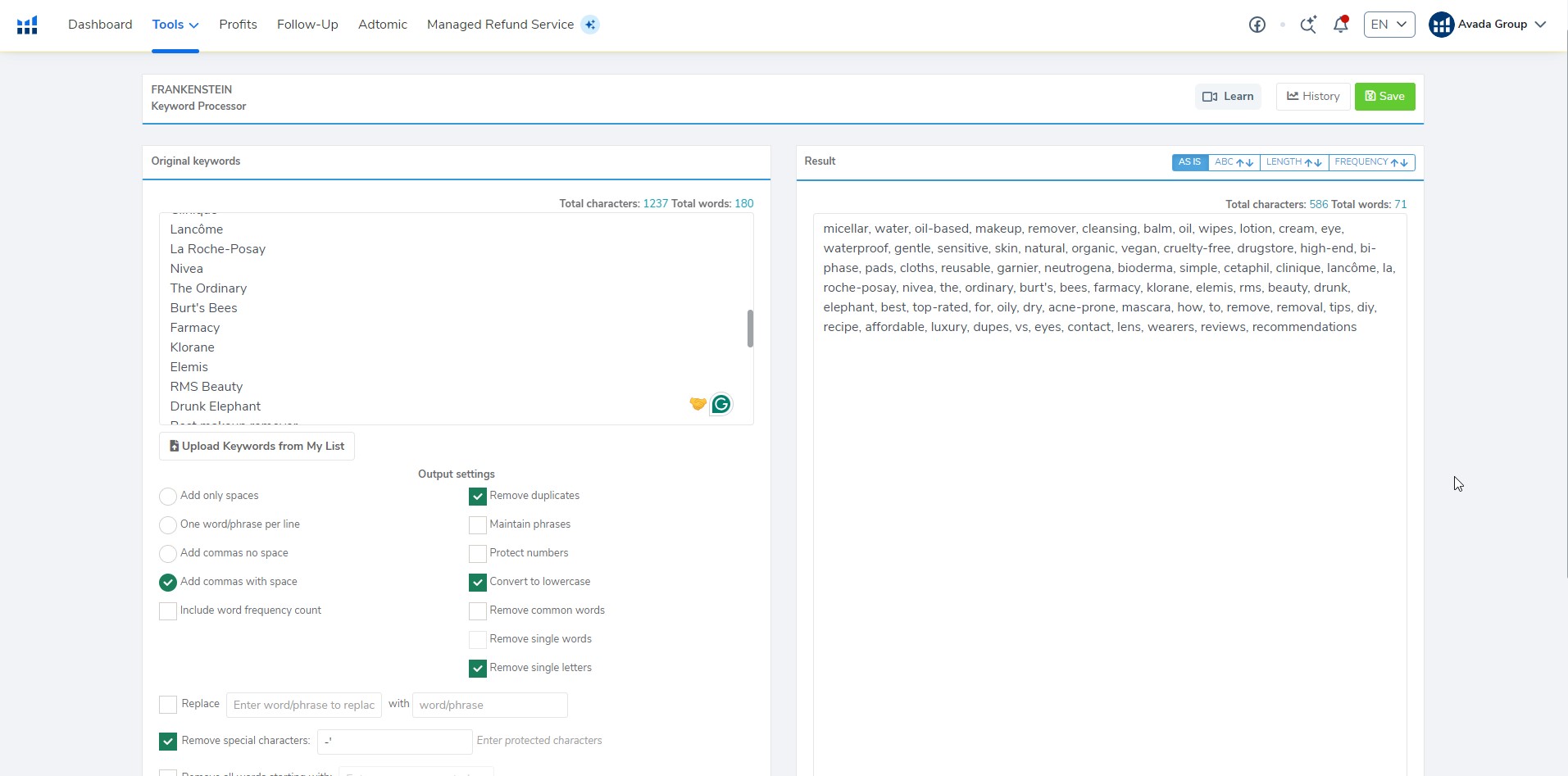Viewport: 1568px width, 776px height.
Task: Go to Dashboard
Action: (100, 25)
